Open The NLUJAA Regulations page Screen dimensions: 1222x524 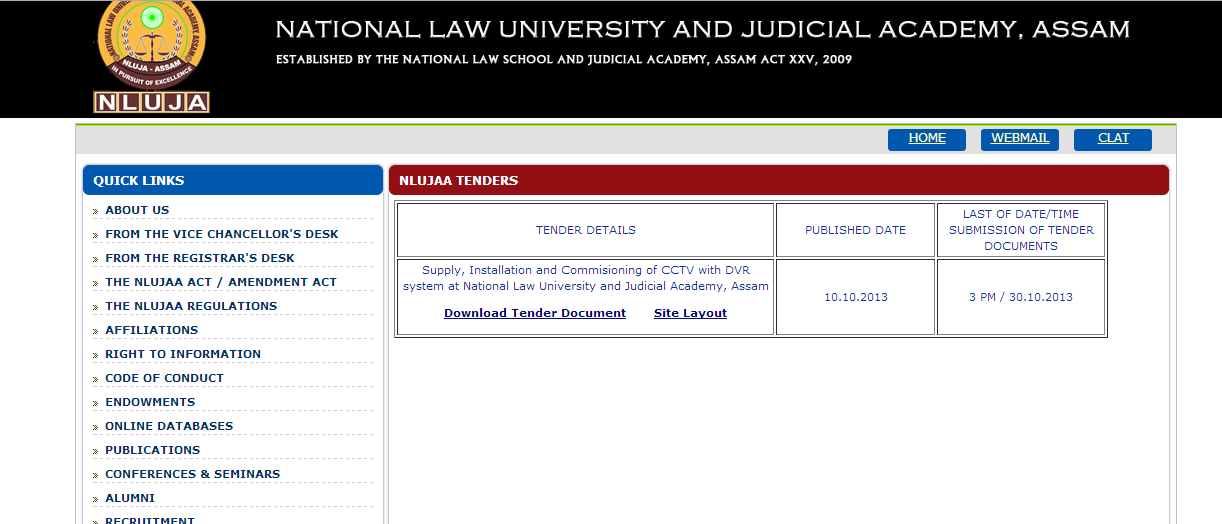[x=191, y=306]
